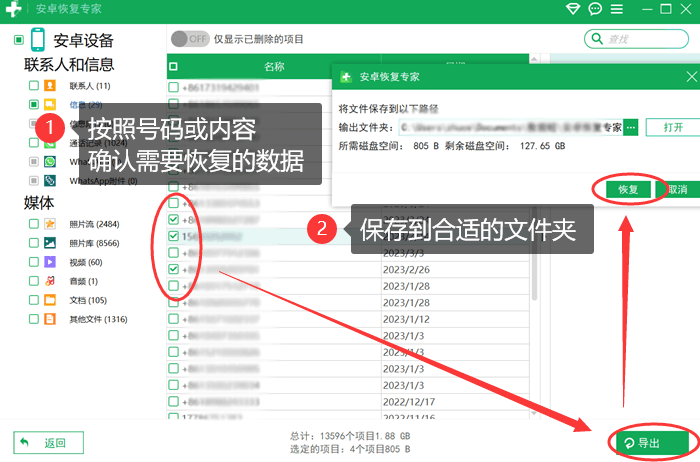Check the row checkbox dated 2022/12/17
Screen dimensions: 700x462
pyautogui.click(x=174, y=401)
